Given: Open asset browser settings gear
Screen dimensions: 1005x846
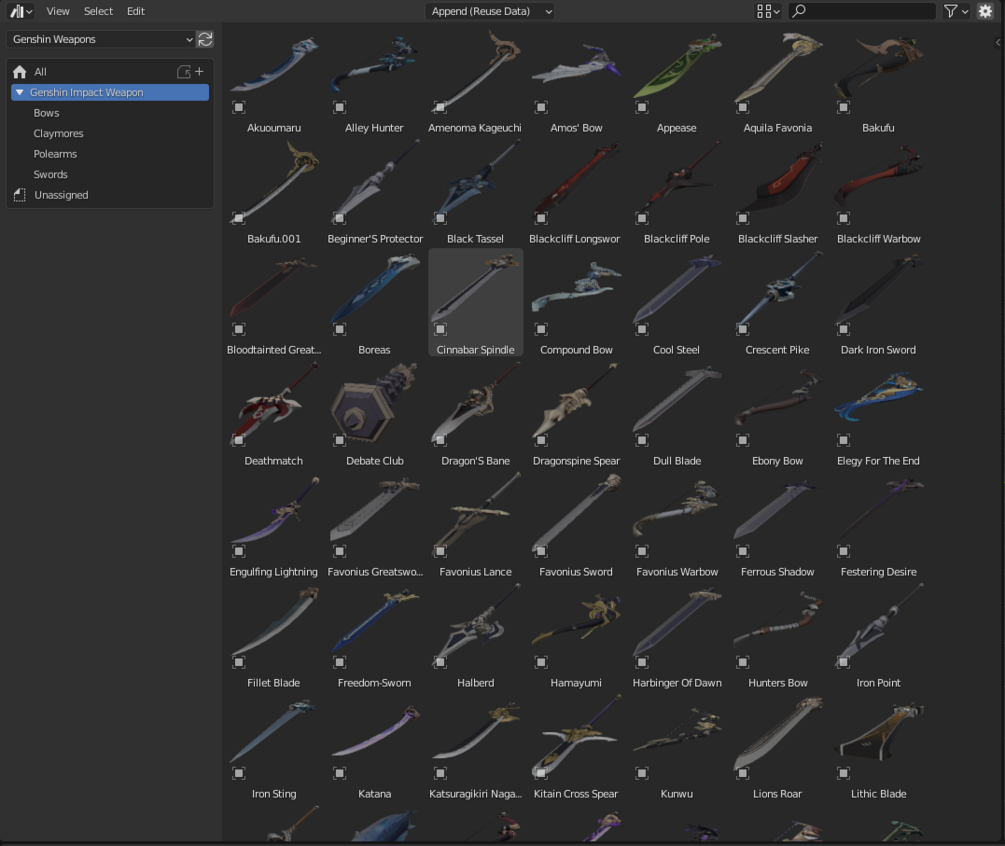Looking at the screenshot, I should [x=985, y=11].
